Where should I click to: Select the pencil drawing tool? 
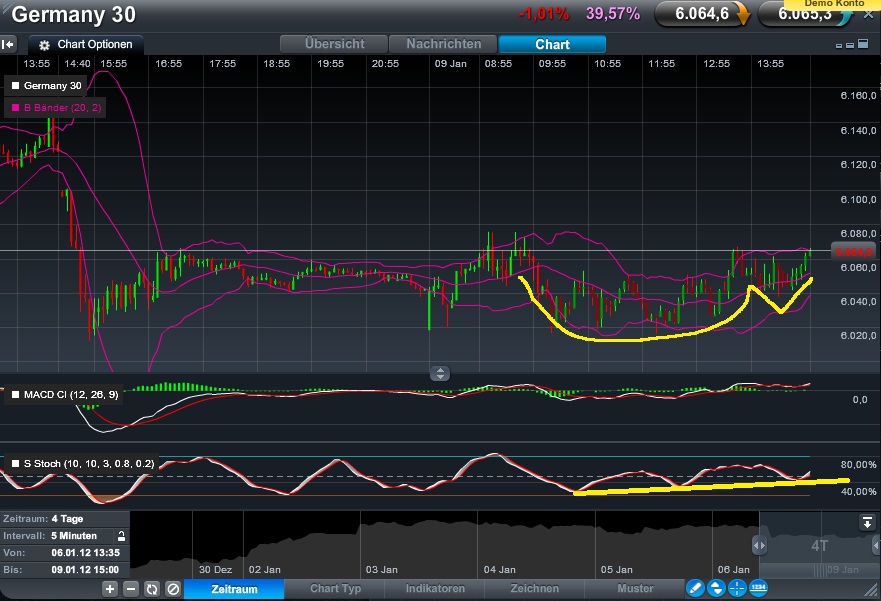(x=695, y=589)
